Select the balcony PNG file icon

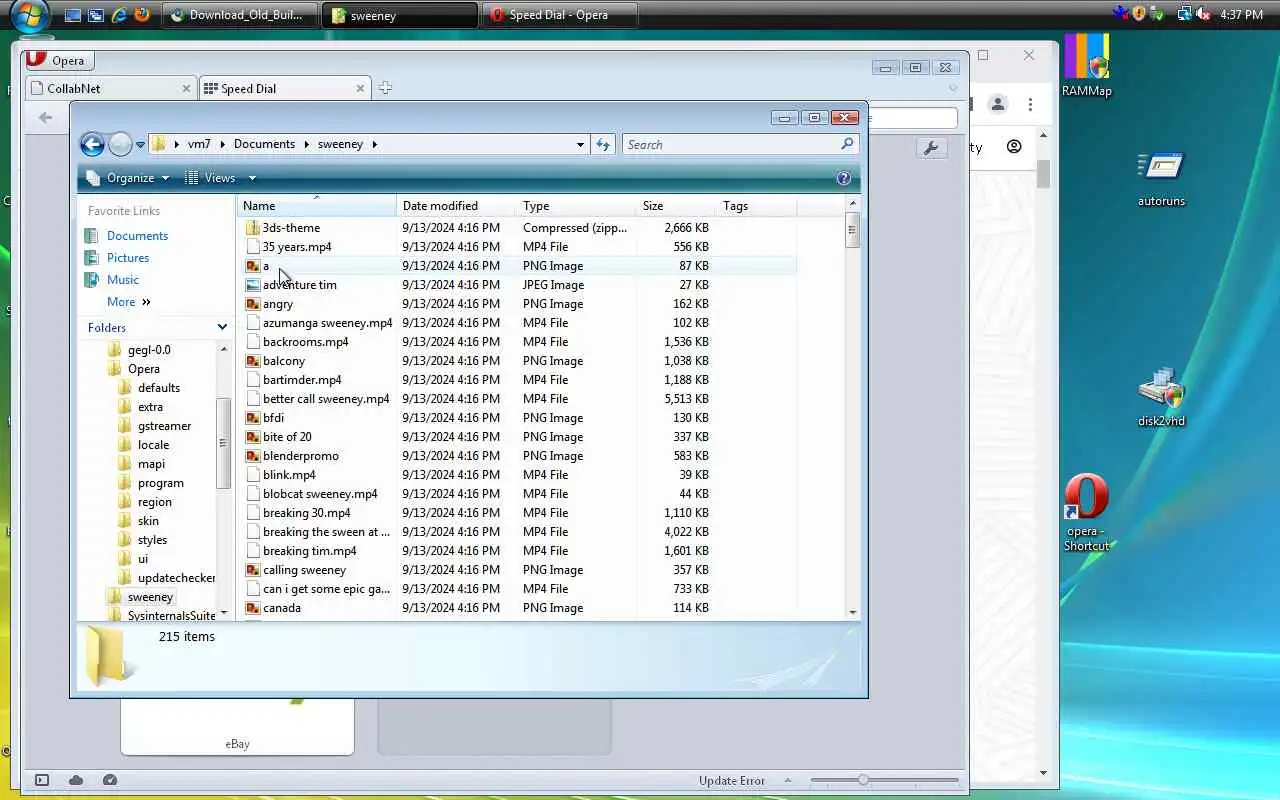click(x=253, y=361)
